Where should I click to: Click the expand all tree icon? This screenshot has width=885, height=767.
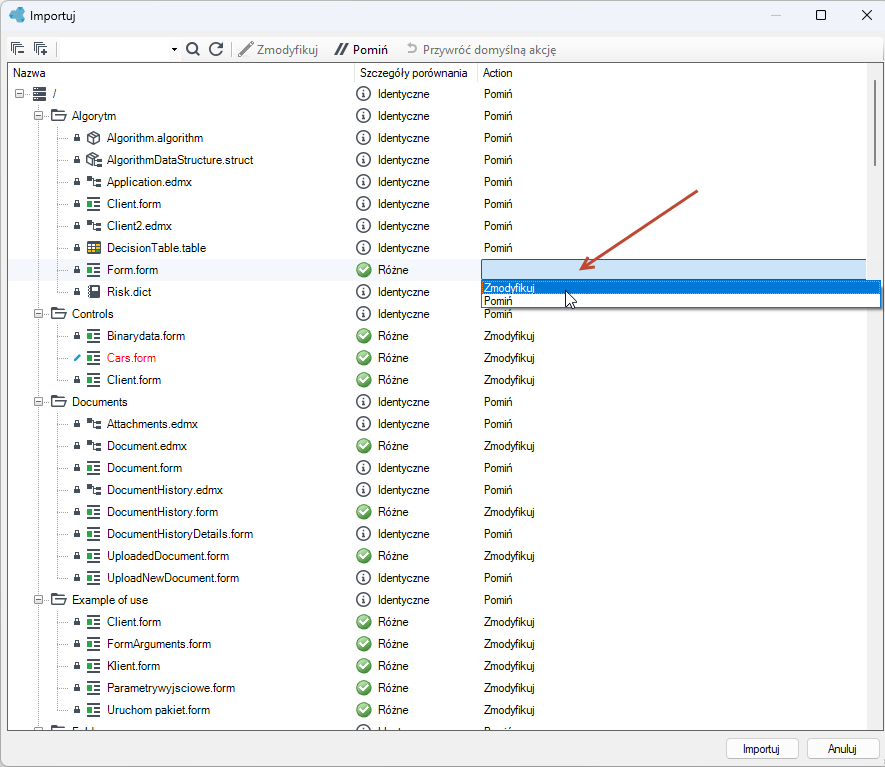click(x=41, y=49)
